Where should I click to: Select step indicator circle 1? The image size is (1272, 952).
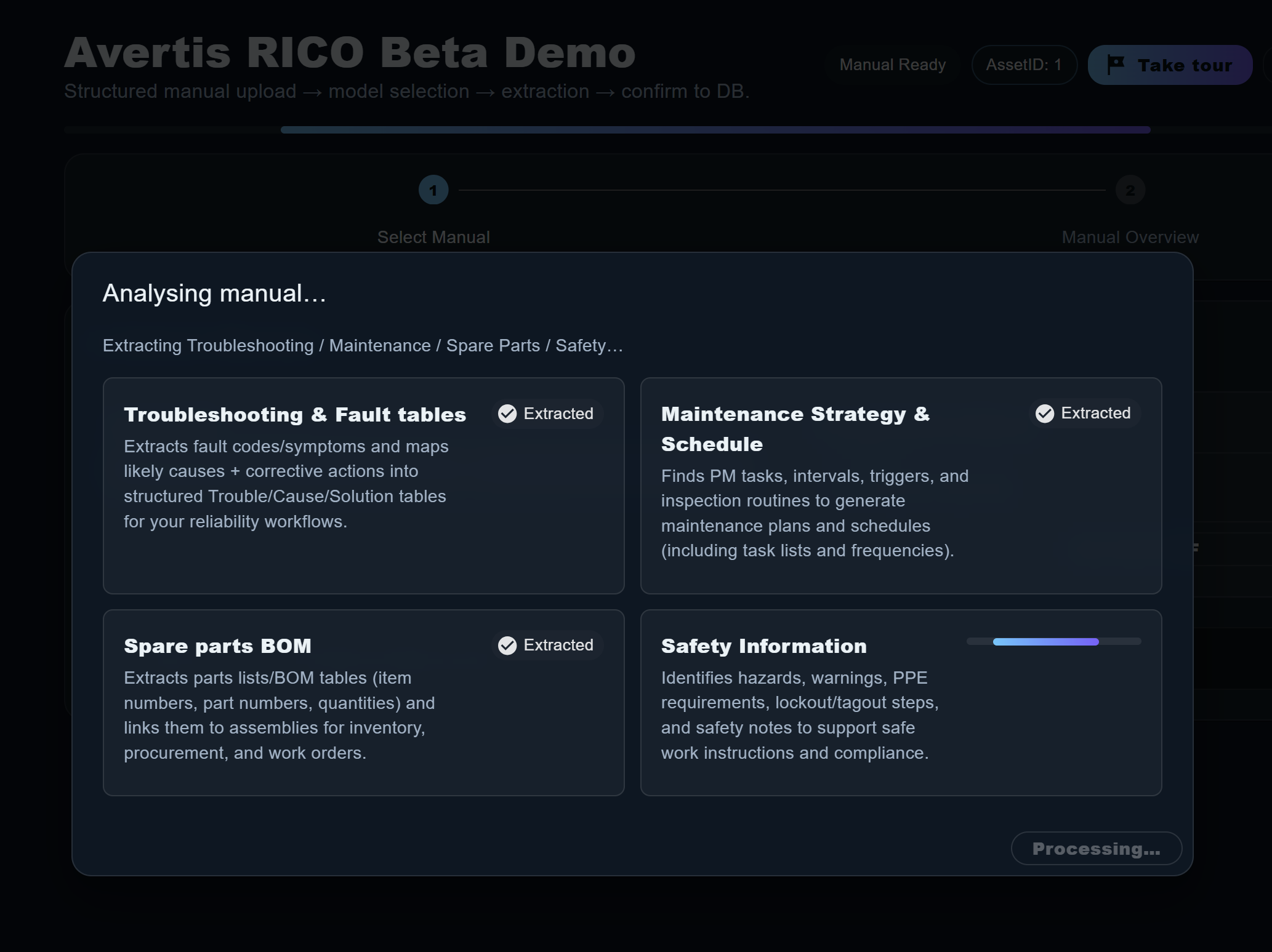tap(433, 190)
